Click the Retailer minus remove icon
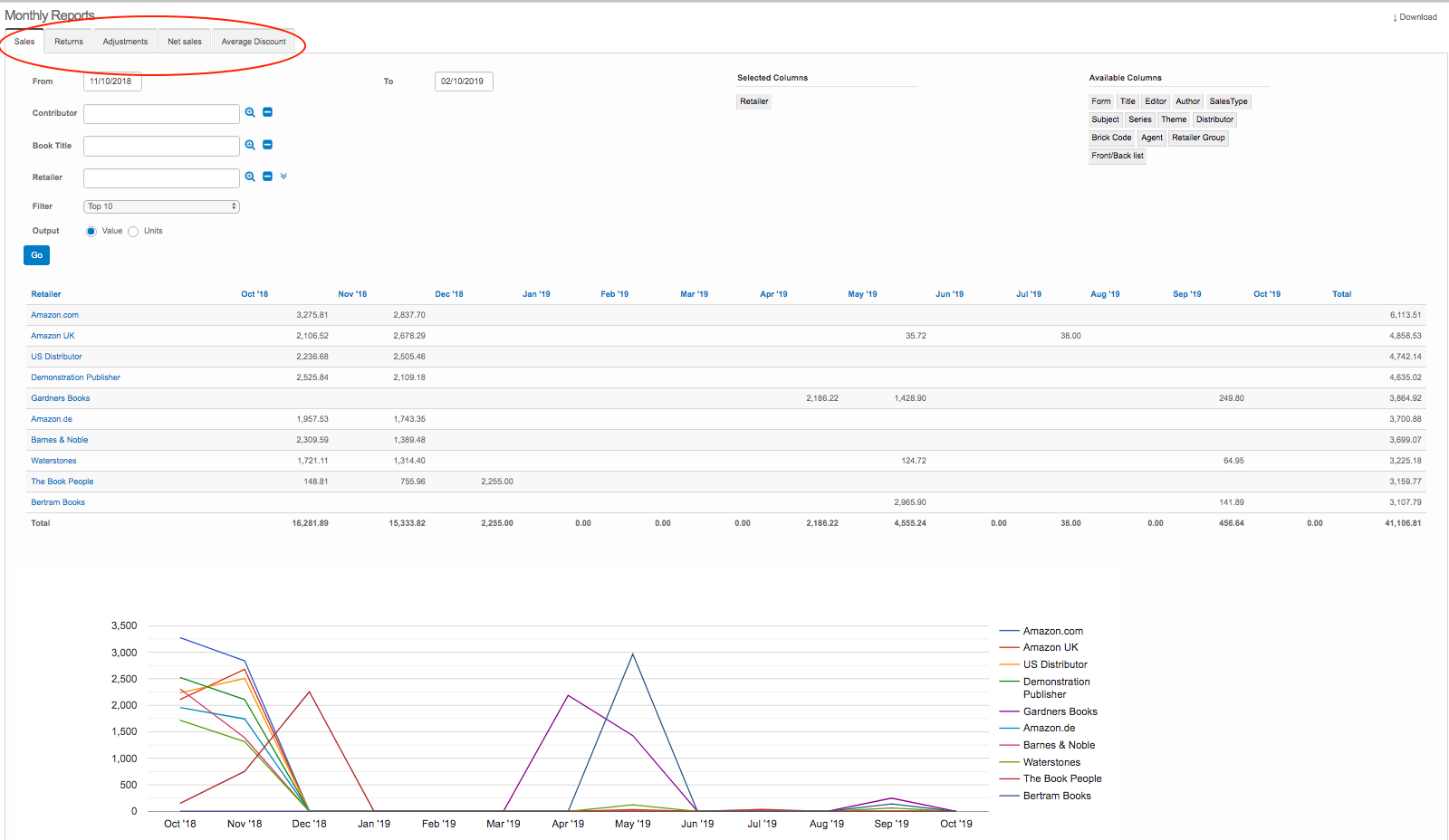The height and width of the screenshot is (840, 1449). pos(267,177)
